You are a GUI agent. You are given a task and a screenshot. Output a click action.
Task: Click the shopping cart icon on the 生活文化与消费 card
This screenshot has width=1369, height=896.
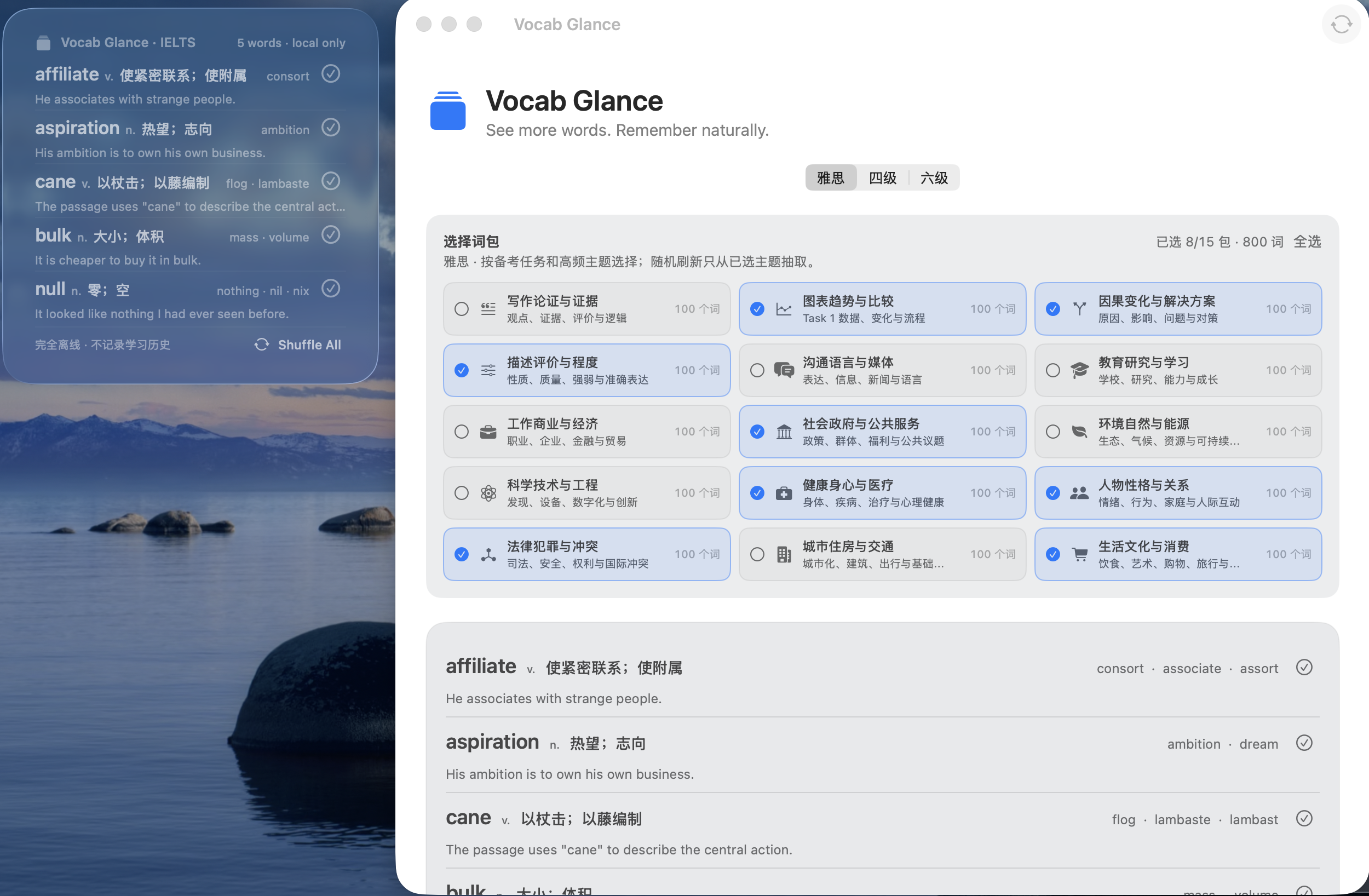(1079, 554)
